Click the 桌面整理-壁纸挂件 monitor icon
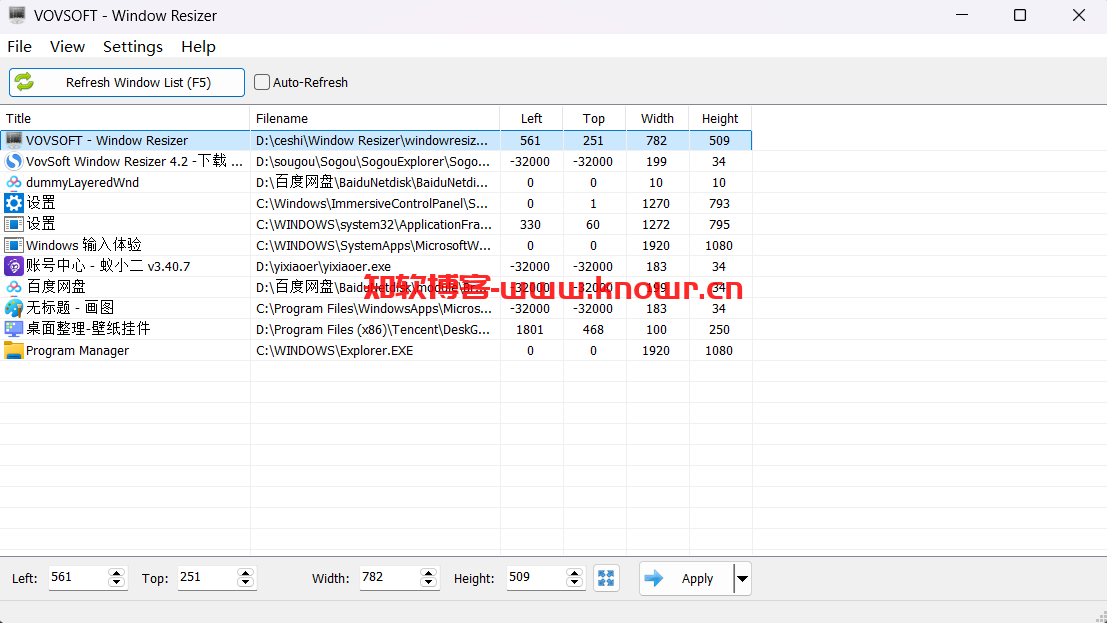 (13, 329)
